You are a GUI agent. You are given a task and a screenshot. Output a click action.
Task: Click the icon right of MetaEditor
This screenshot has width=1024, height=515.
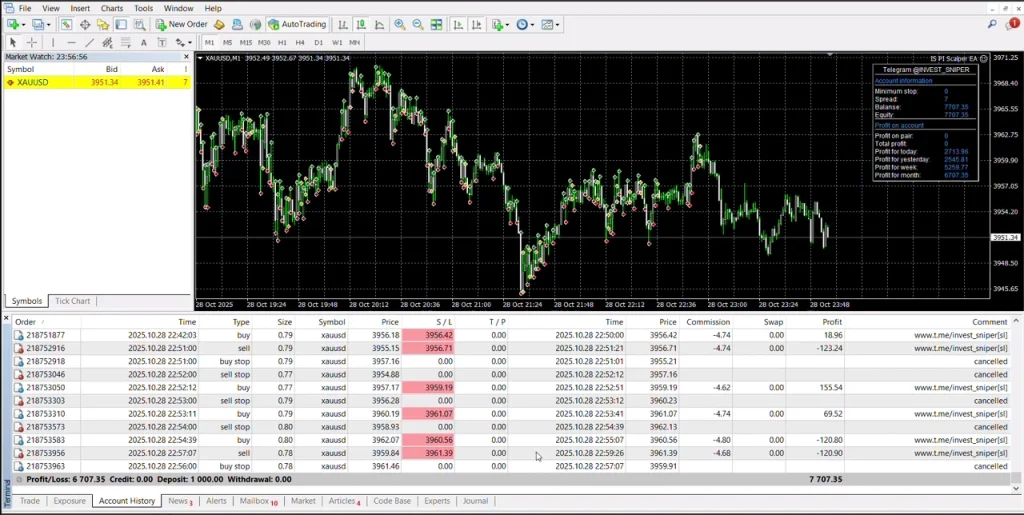[x=237, y=24]
